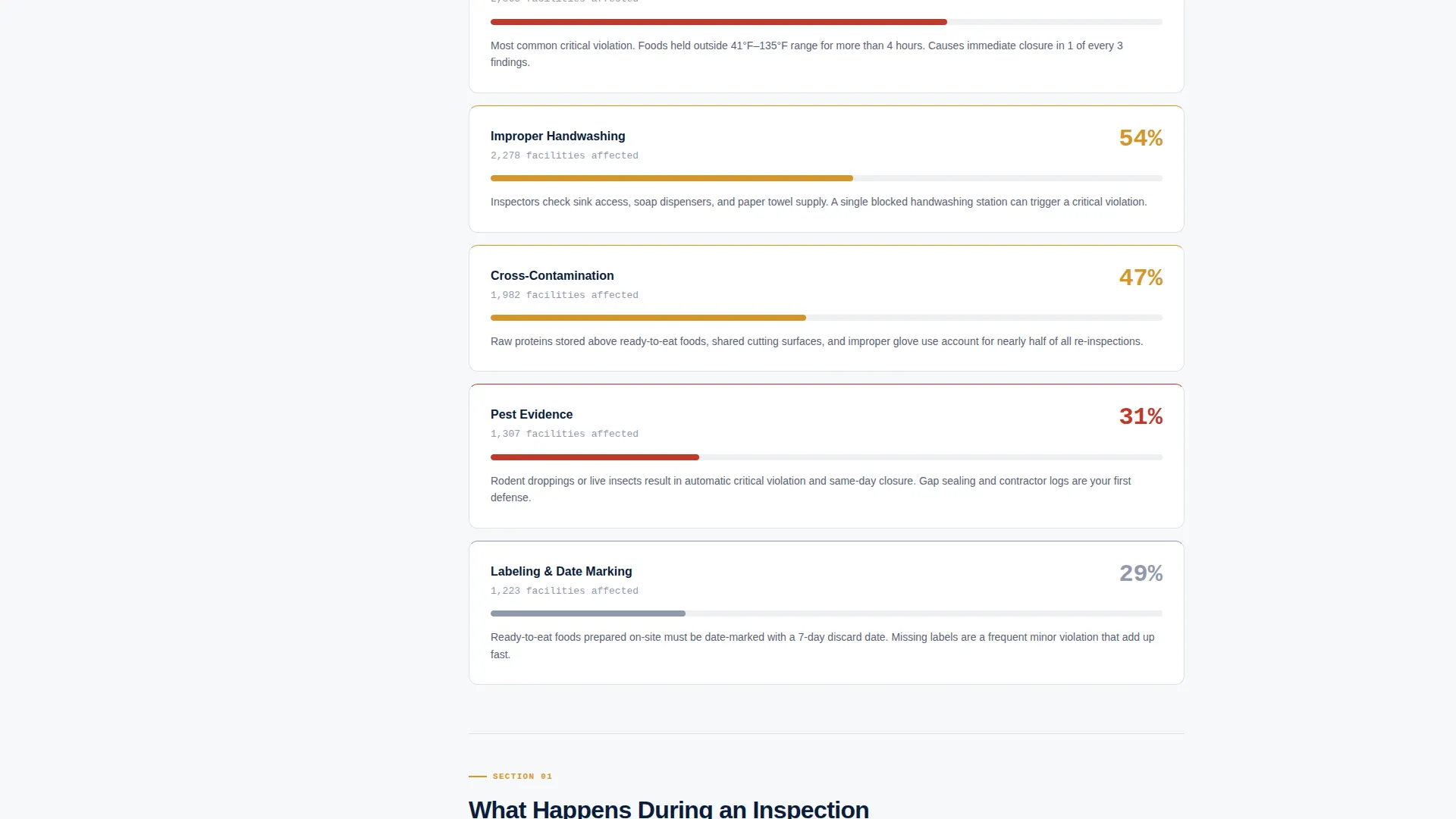Click the Labeling & Date Marking progress bar
1456x819 pixels.
(827, 613)
